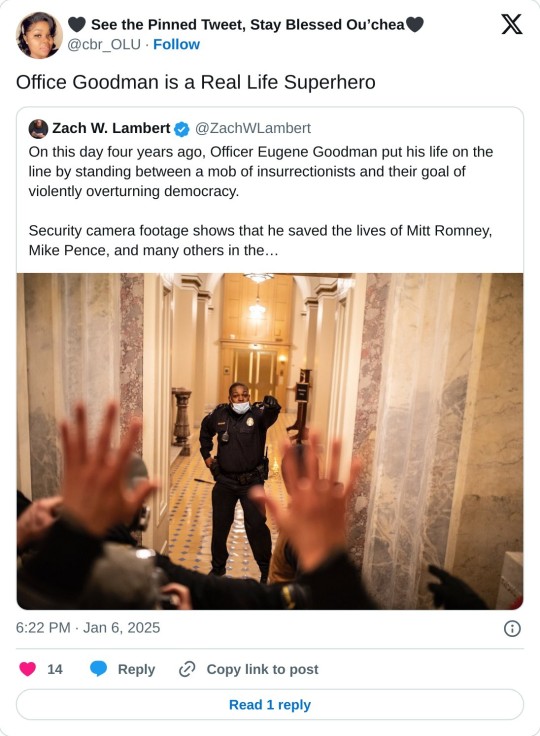Click the blue reply speech bubble icon
Screen dimensions: 540x736
[99, 668]
